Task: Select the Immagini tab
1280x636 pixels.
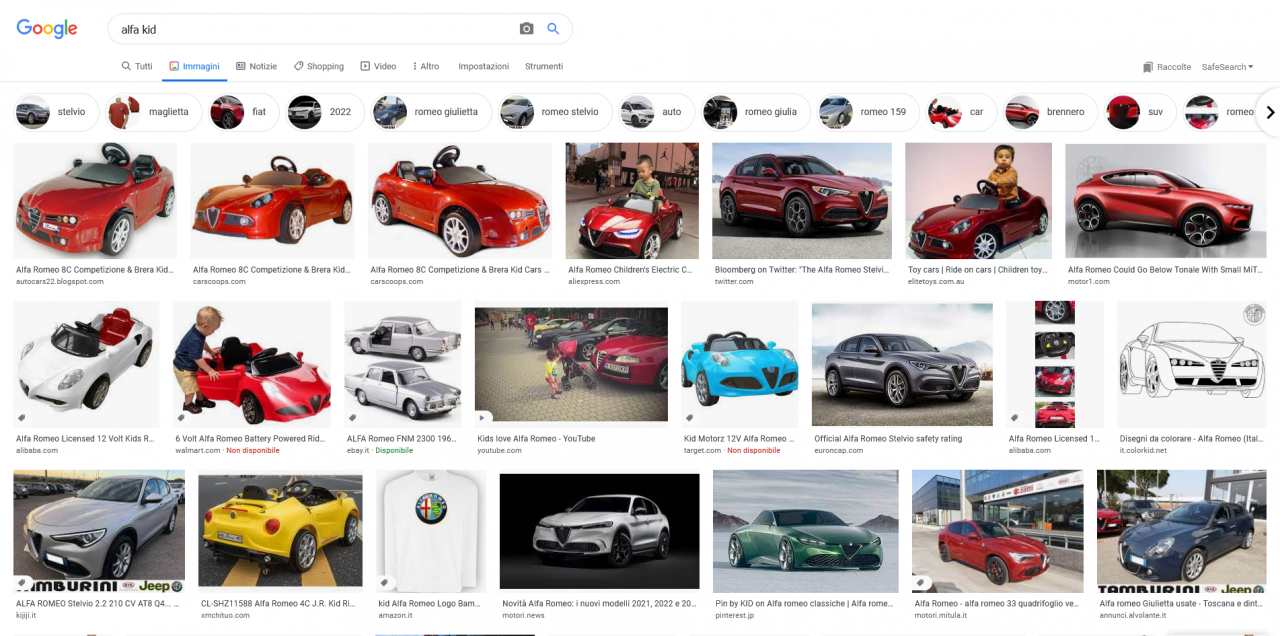Action: 194,66
